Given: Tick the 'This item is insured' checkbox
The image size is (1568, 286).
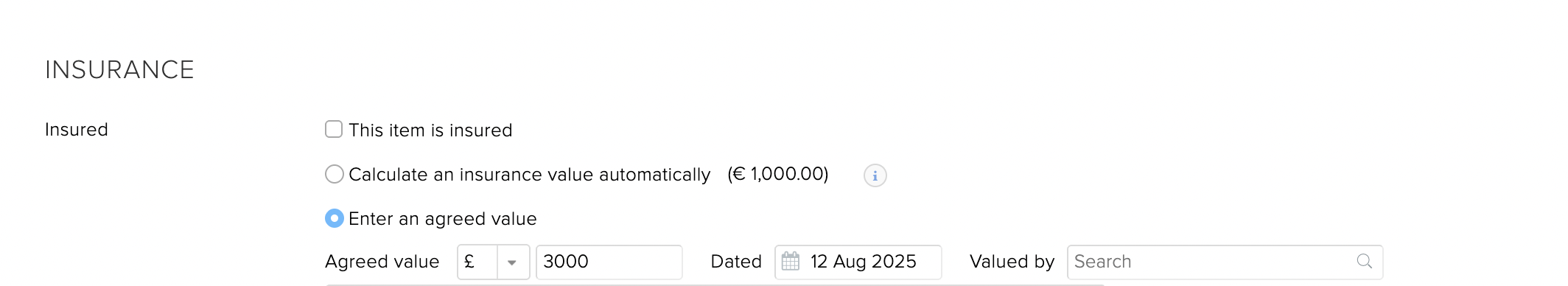Looking at the screenshot, I should 334,130.
